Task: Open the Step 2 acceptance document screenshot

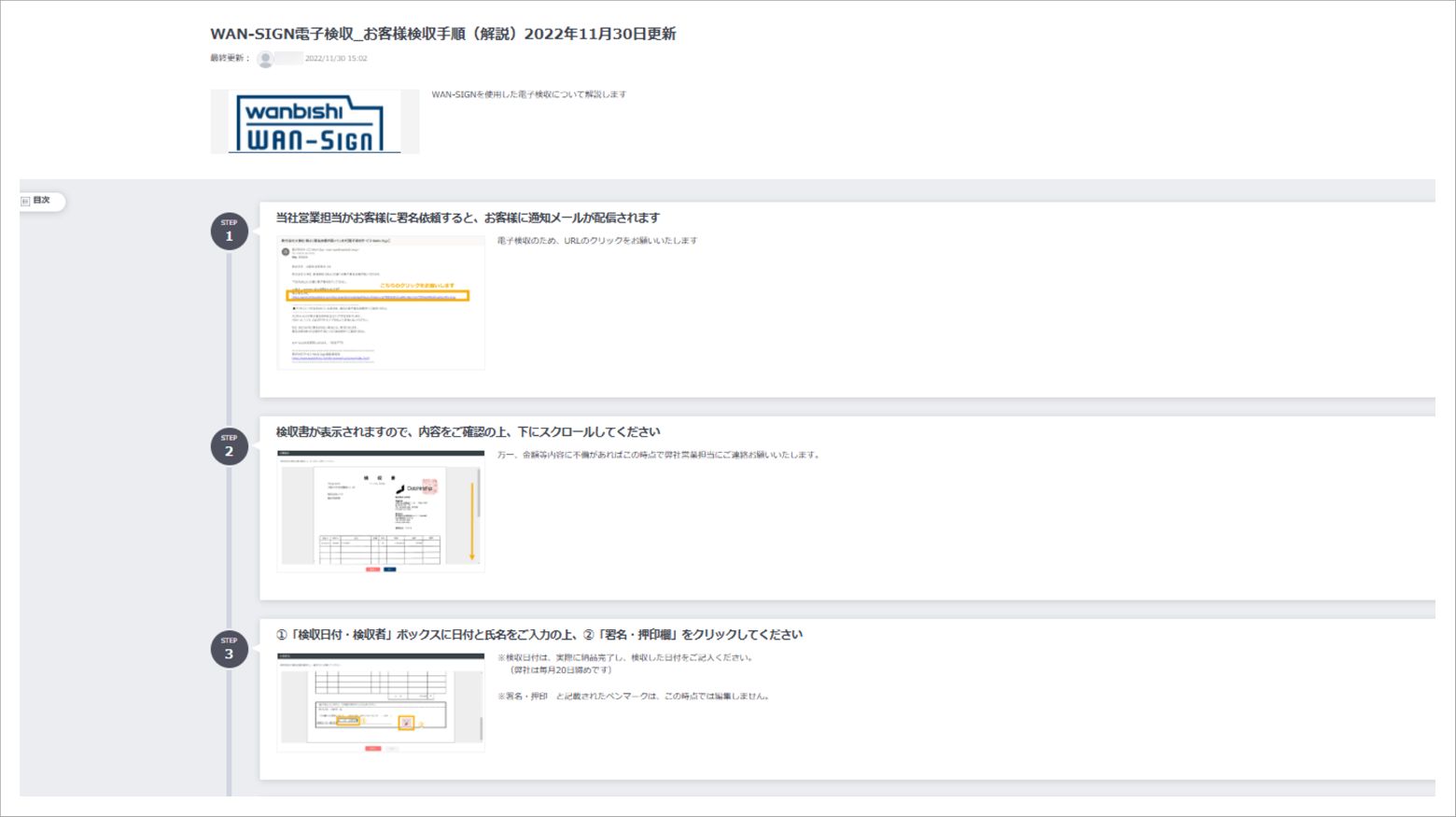Action: 381,511
